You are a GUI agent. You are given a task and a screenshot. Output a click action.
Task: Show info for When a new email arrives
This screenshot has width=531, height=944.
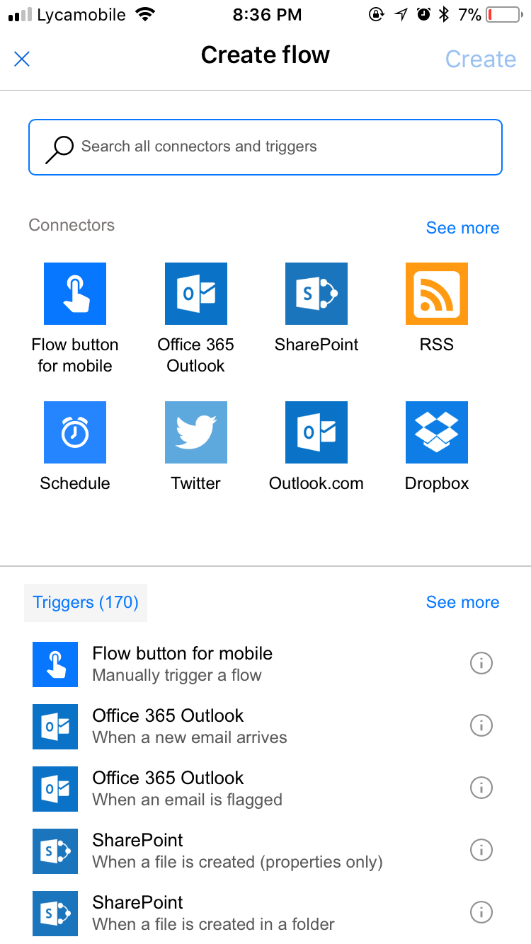click(481, 725)
